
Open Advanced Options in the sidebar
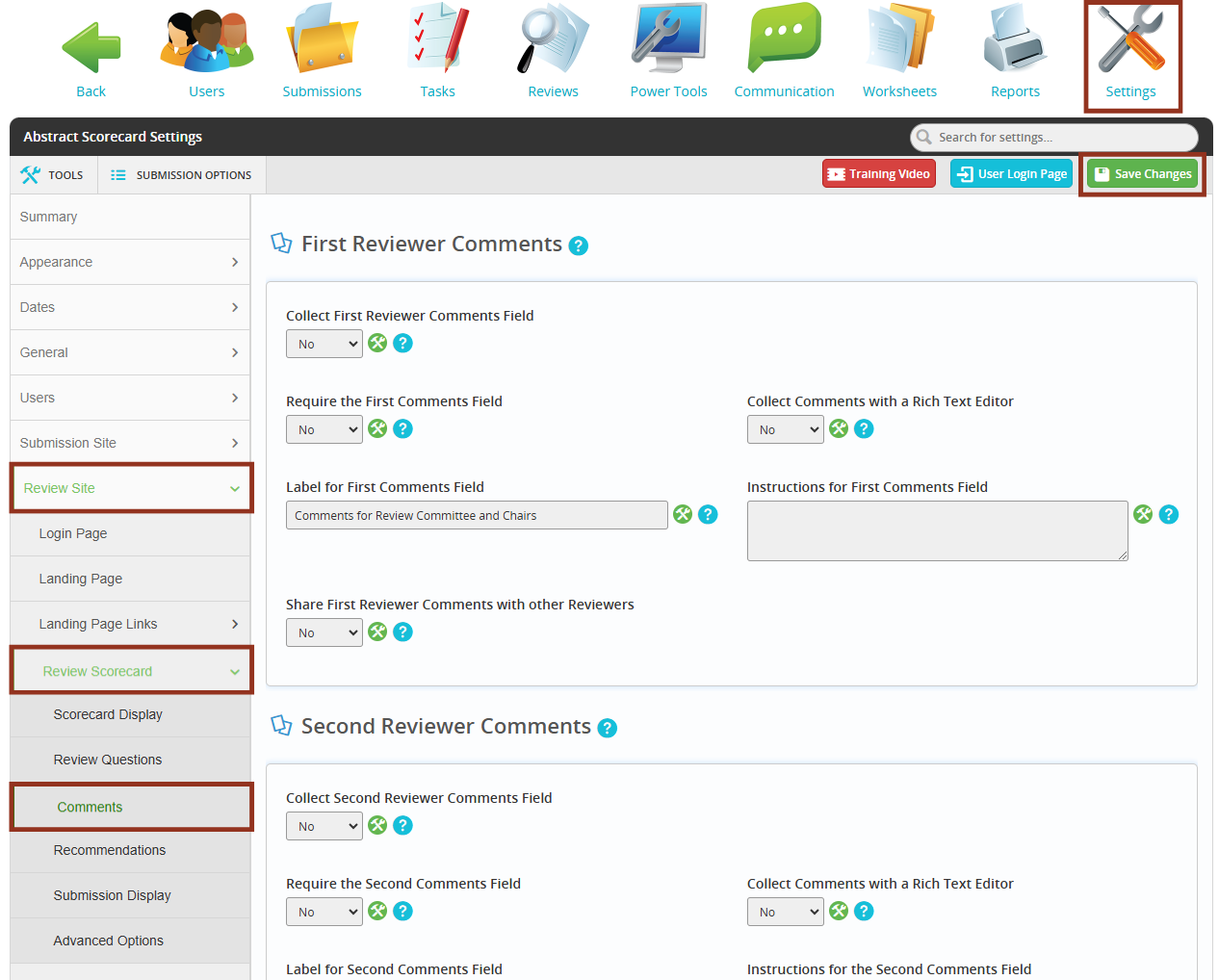(x=130, y=941)
